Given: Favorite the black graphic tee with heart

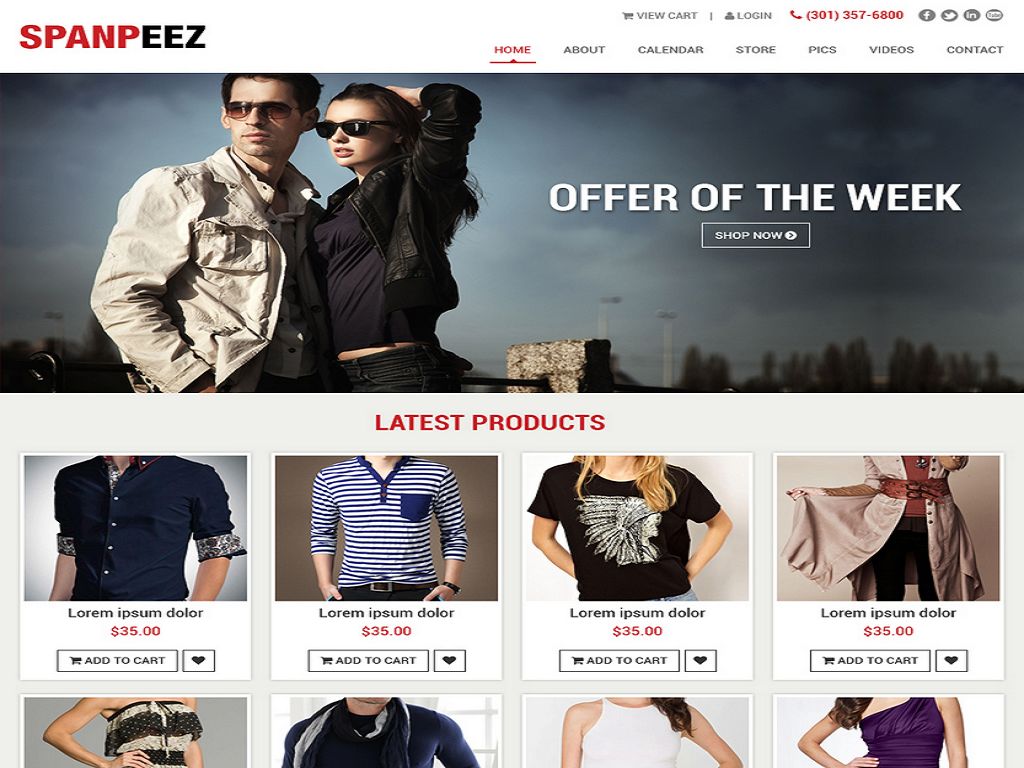Looking at the screenshot, I should pyautogui.click(x=700, y=660).
